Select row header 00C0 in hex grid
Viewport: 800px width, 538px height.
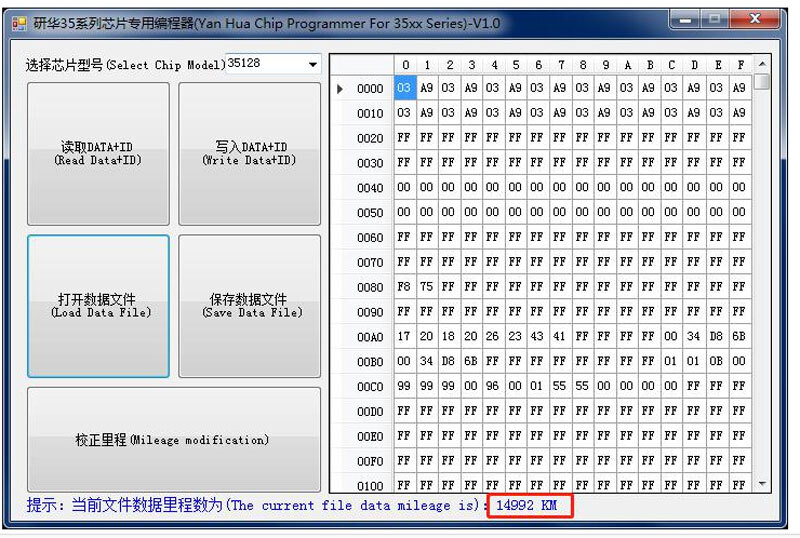point(369,386)
